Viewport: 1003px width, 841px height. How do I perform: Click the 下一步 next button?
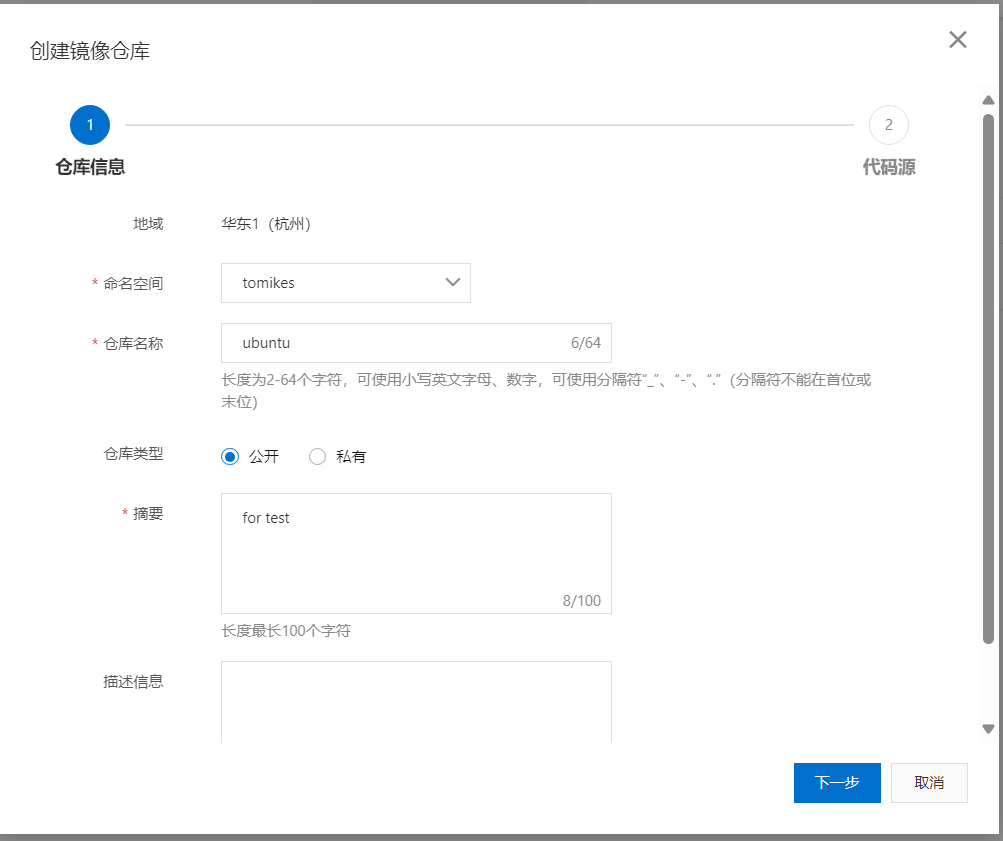pyautogui.click(x=837, y=783)
